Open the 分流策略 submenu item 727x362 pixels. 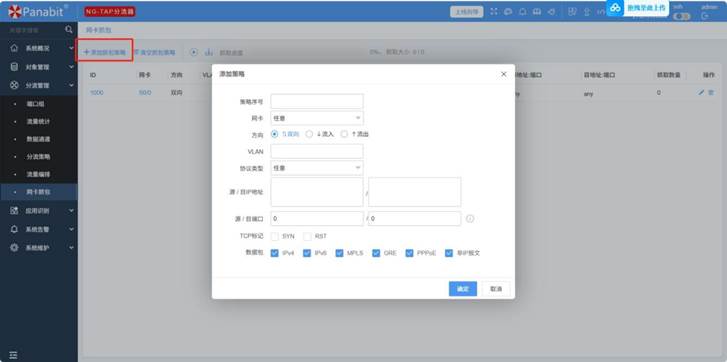39,157
